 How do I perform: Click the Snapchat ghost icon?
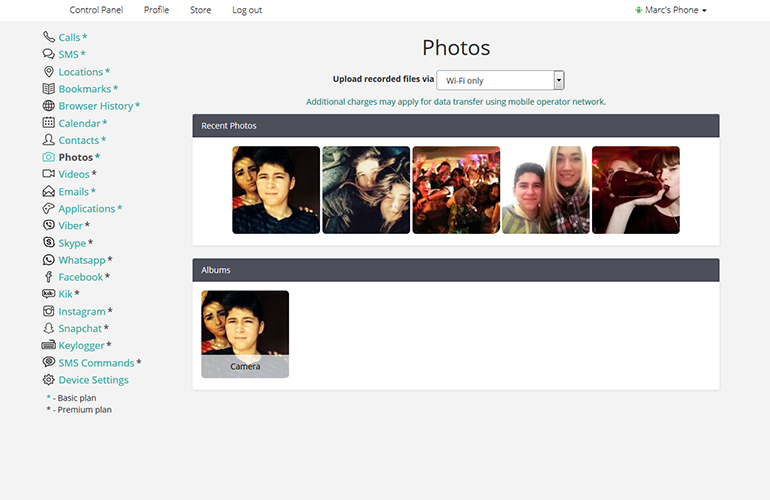coord(49,328)
